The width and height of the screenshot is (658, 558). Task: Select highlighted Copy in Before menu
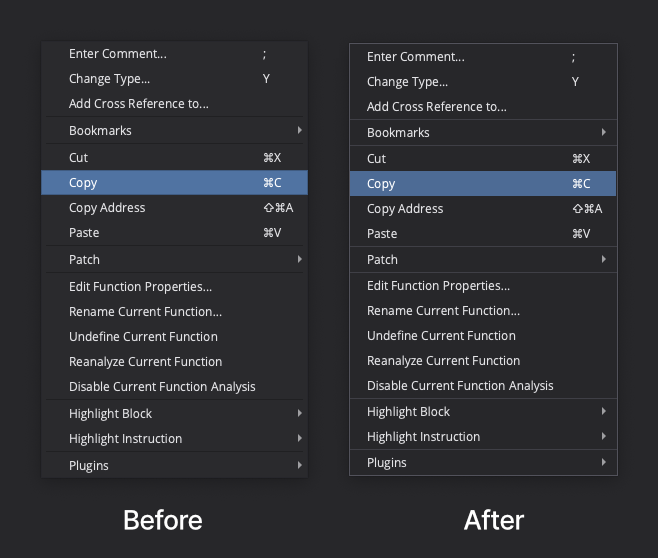[175, 183]
